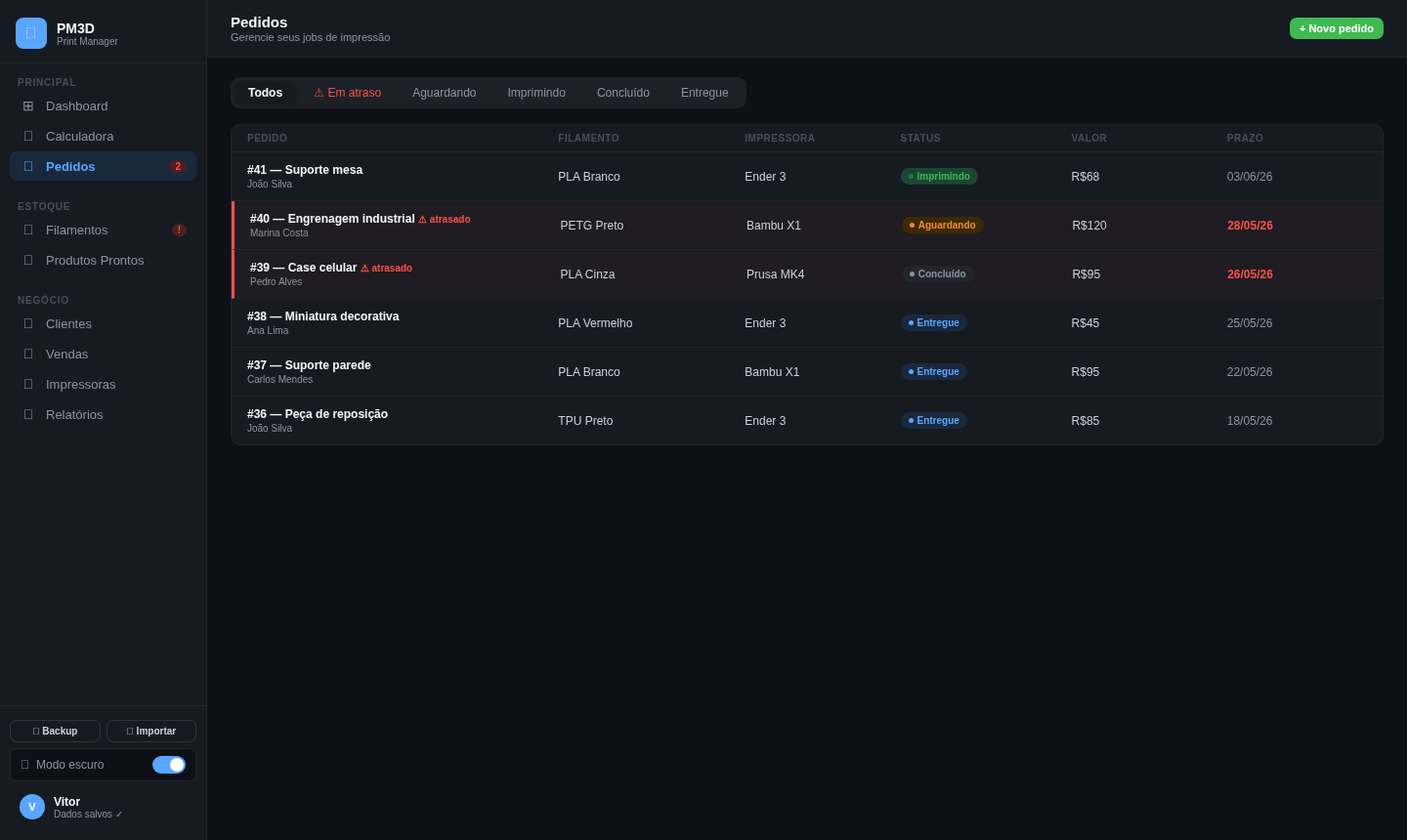Click the user name Vitor
This screenshot has height=840, width=1407.
pos(66,802)
